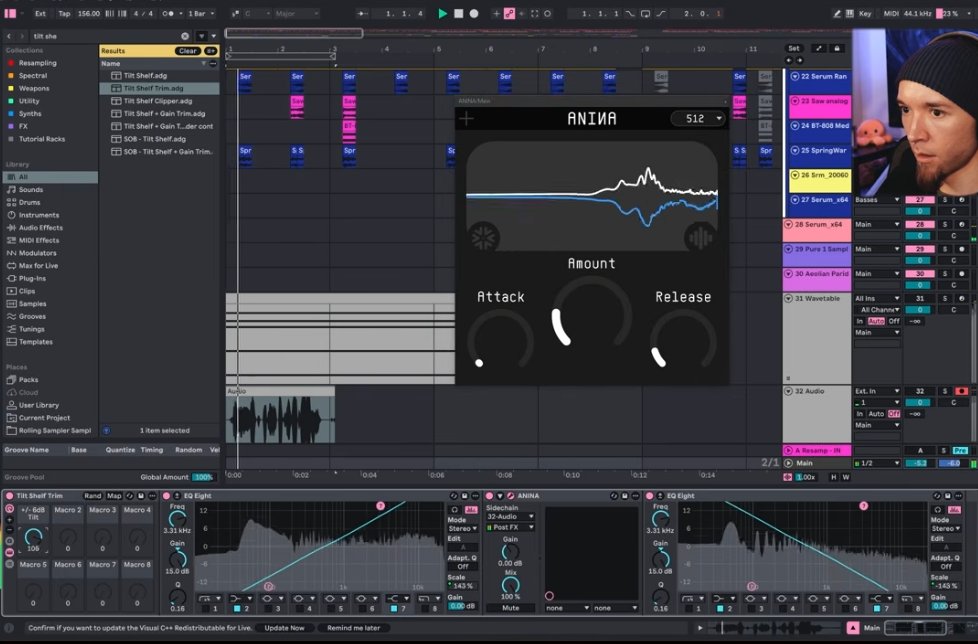Select Tilt Shelf Clipper.adg in results
978x644 pixels.
[x=158, y=101]
